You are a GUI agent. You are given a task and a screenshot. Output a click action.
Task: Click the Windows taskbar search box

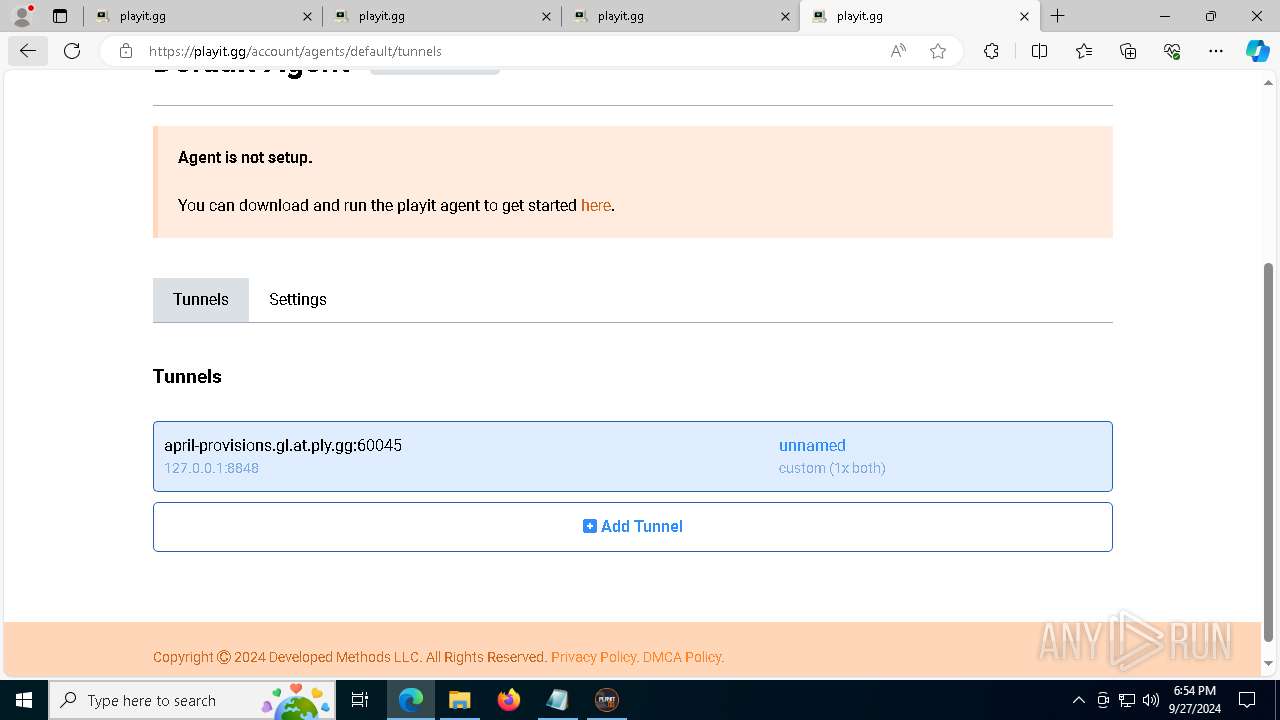pyautogui.click(x=192, y=700)
